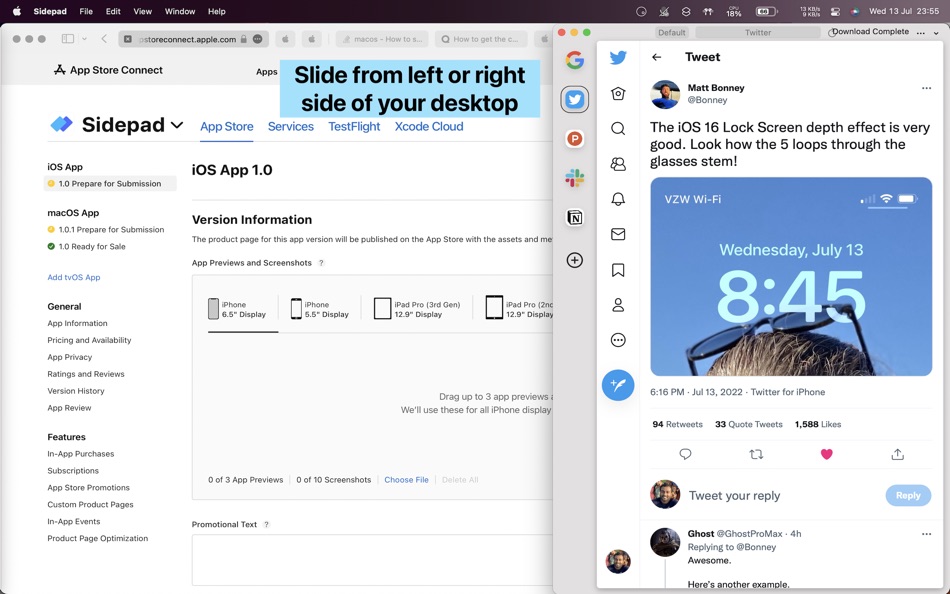Open In-App Purchases

coord(81,453)
